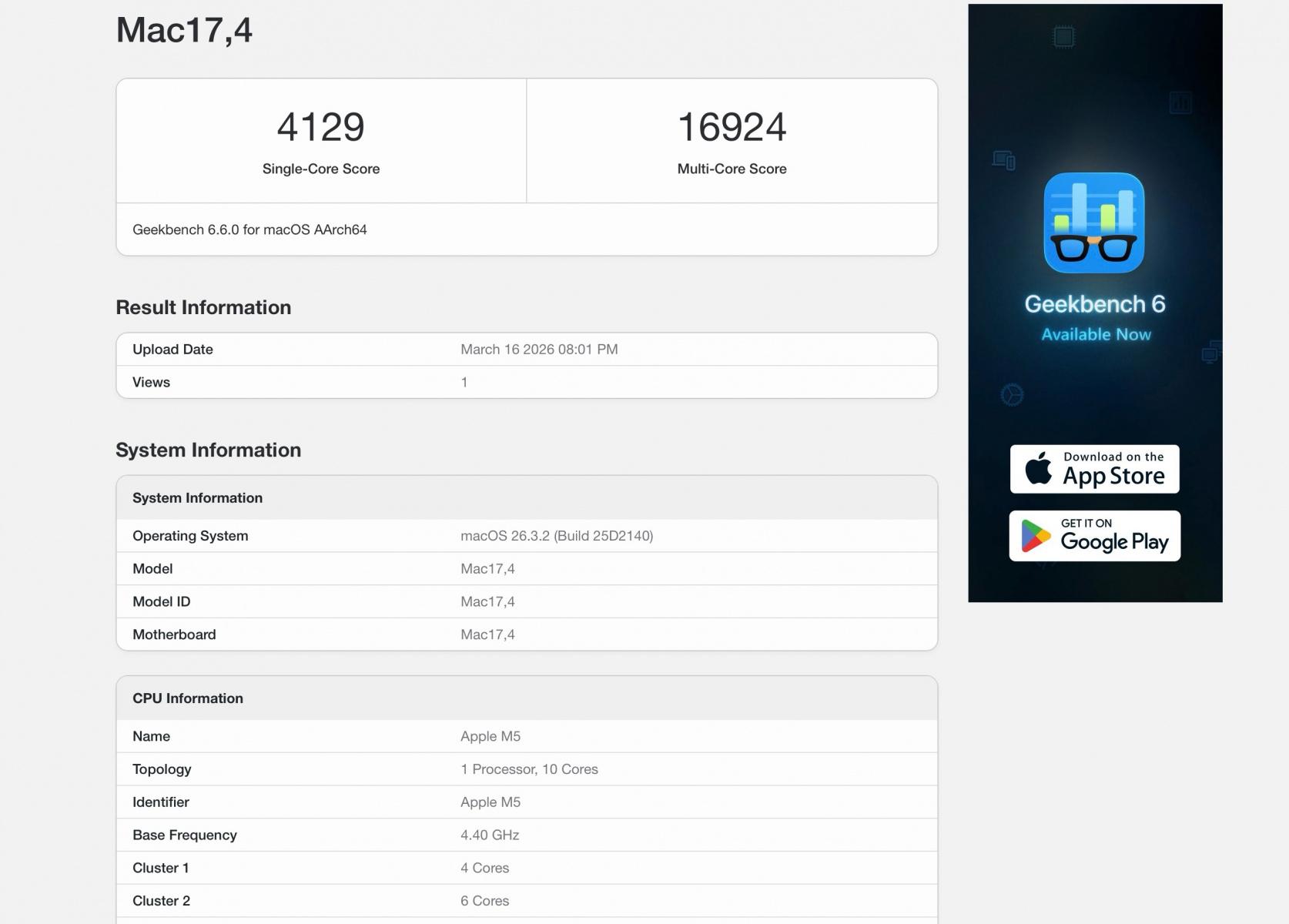The image size is (1289, 924).
Task: Click the faint CPU chip icon in ad
Action: pos(1063,36)
